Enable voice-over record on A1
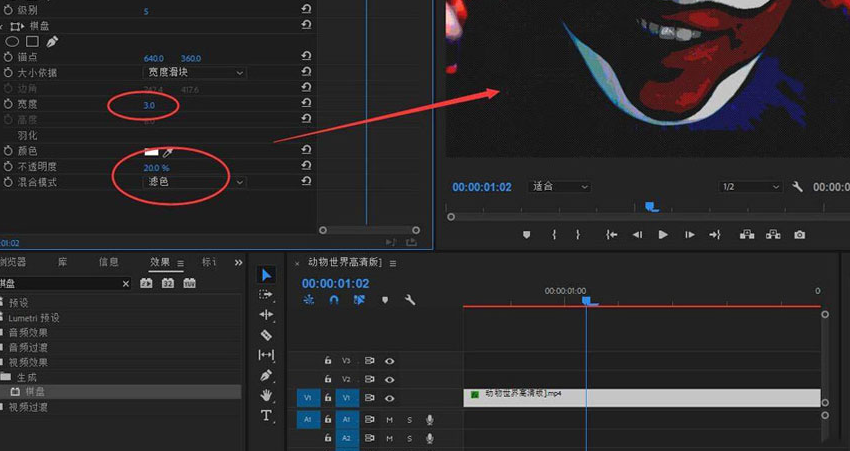850x451 pixels. coord(429,420)
